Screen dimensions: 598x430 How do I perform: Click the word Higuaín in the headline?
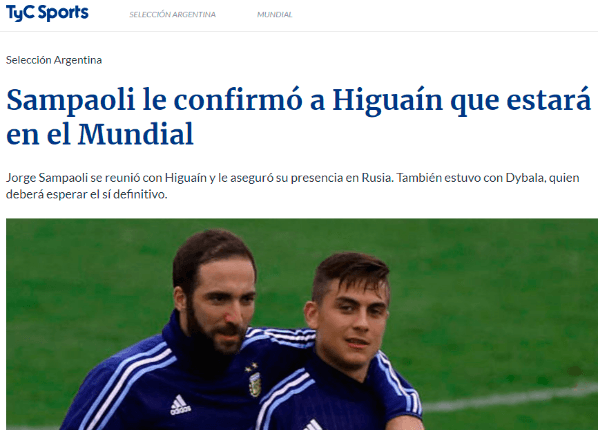pyautogui.click(x=387, y=100)
